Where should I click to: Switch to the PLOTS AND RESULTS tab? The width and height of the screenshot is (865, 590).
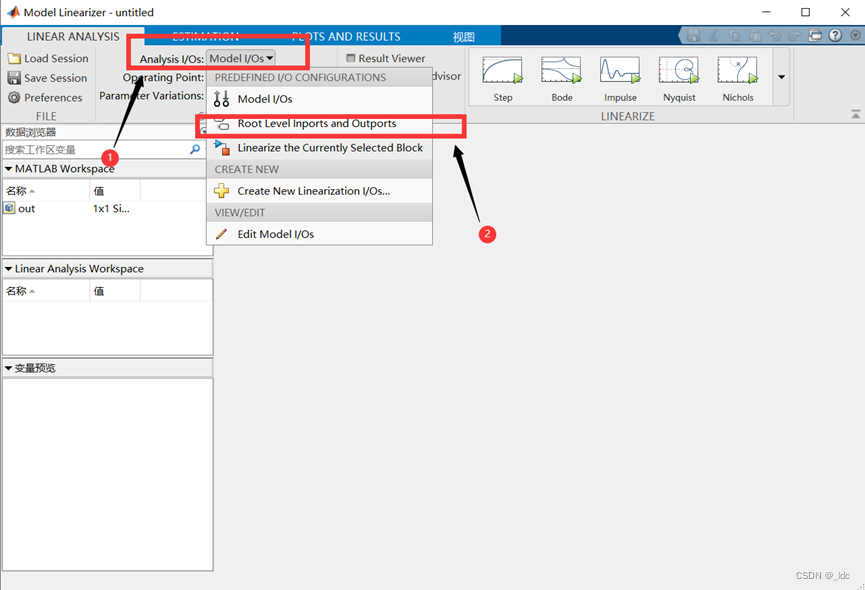click(346, 36)
